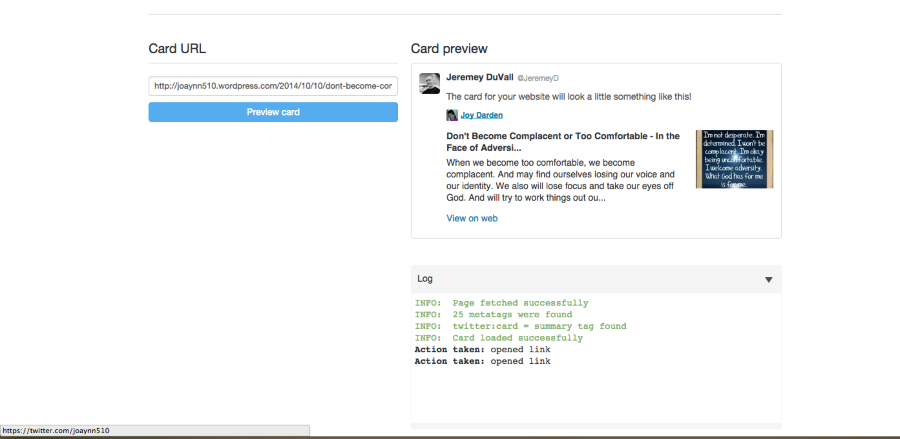
Task: Select the '25 metatags were found' log line
Action: click(493, 314)
